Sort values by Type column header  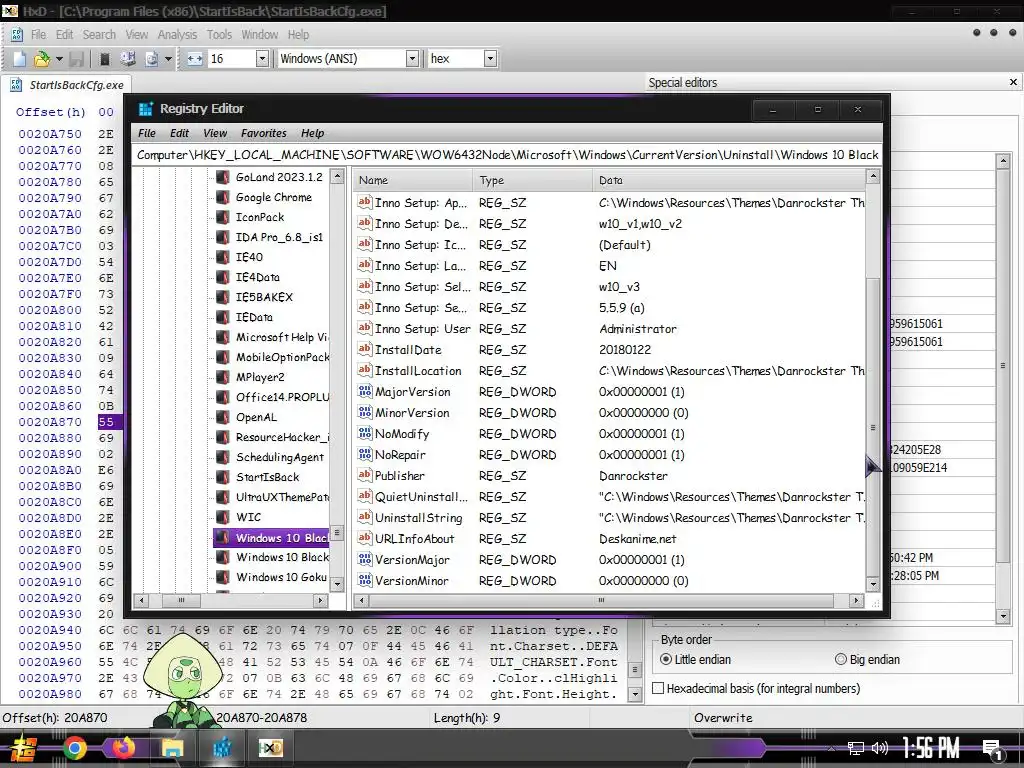click(x=532, y=180)
